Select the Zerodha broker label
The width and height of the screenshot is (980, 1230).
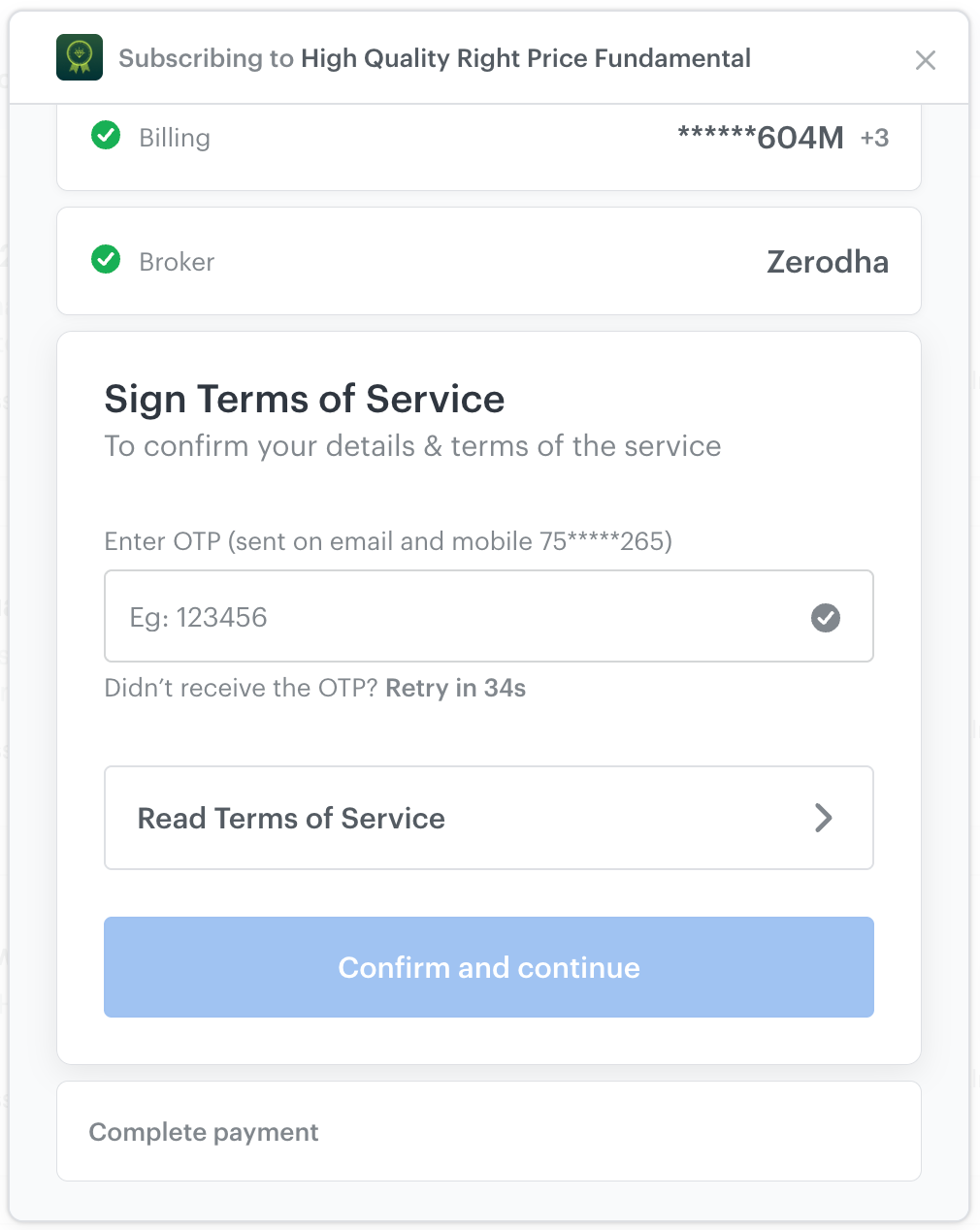click(828, 262)
